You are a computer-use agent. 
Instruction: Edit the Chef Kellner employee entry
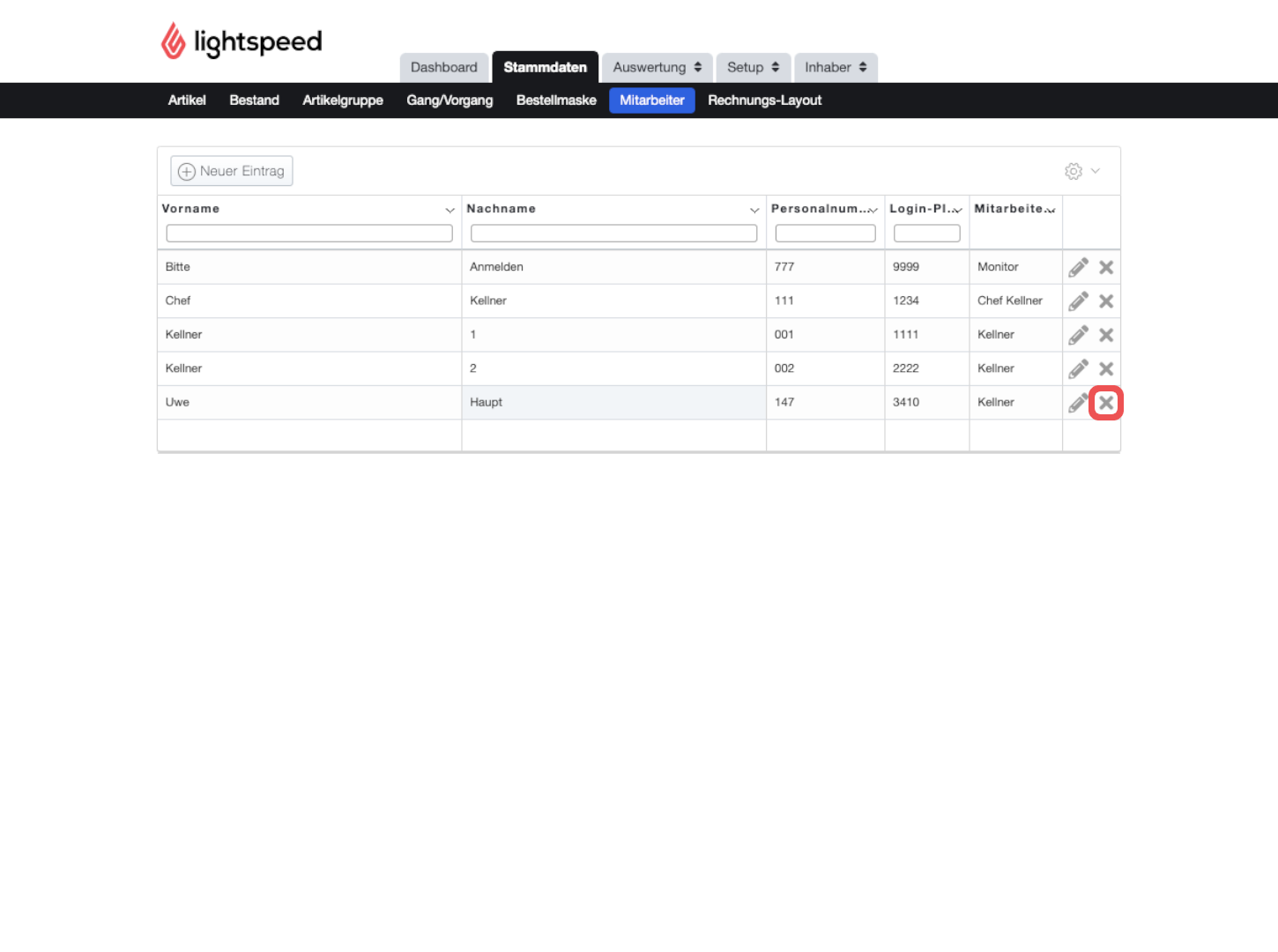(1078, 301)
